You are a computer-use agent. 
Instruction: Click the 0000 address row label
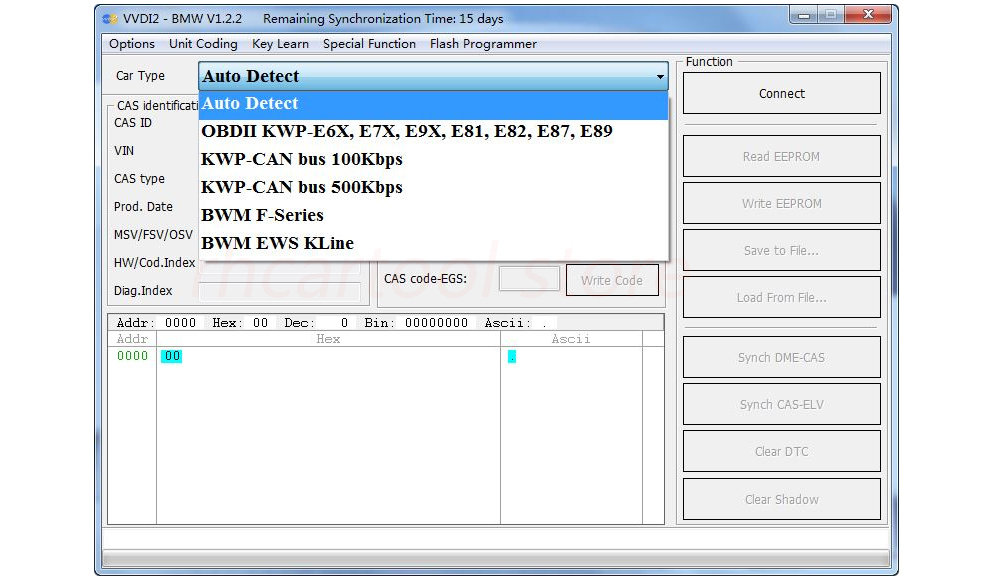pos(132,356)
